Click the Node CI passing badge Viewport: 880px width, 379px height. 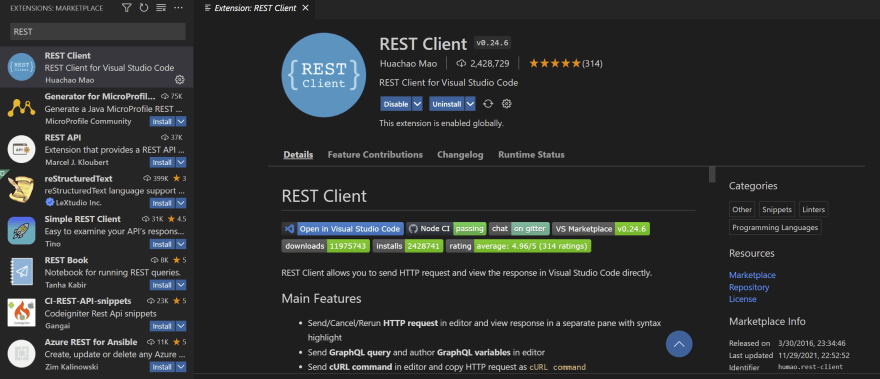tap(446, 229)
